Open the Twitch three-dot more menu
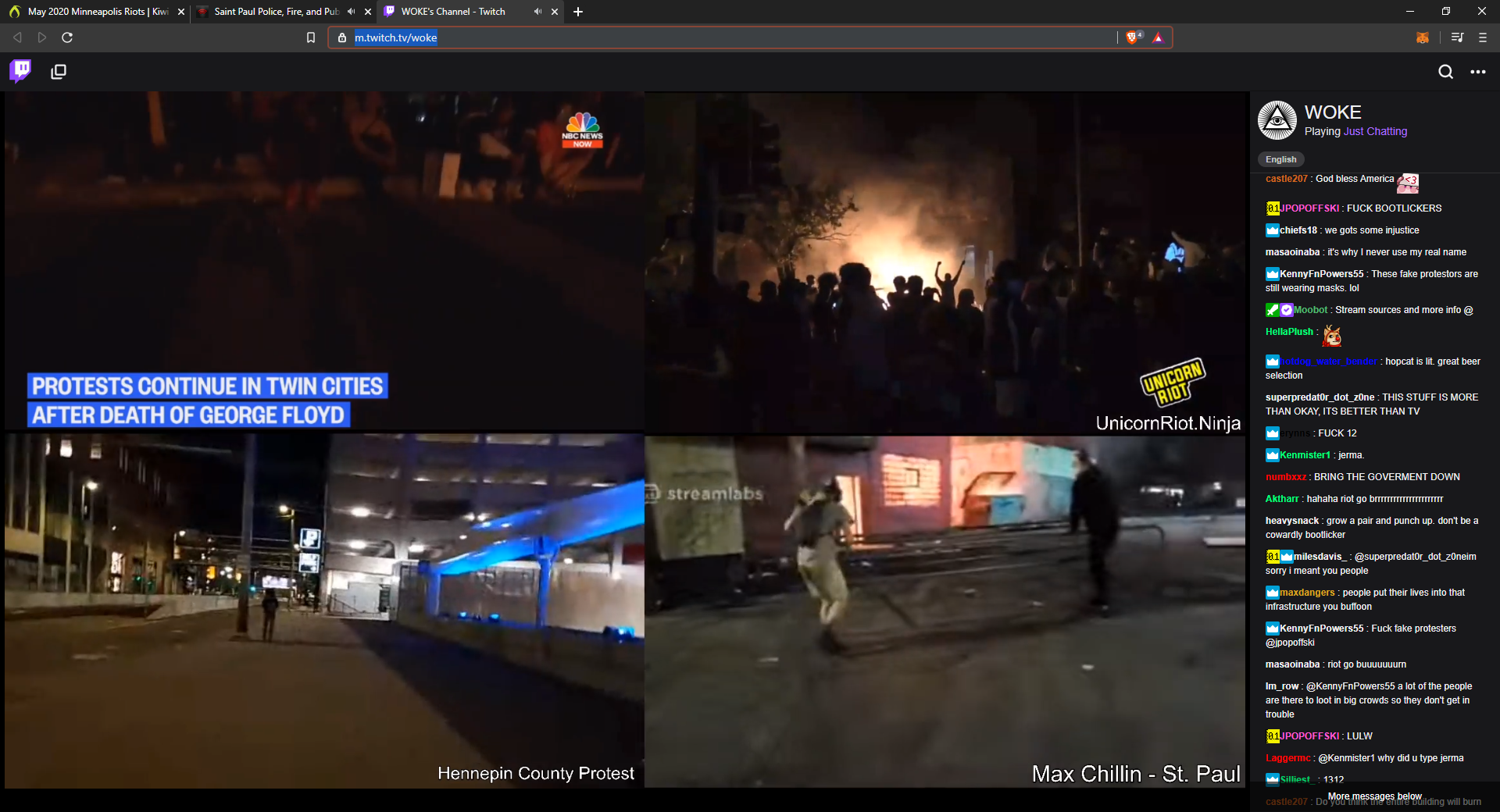The height and width of the screenshot is (812, 1500). 1478,72
